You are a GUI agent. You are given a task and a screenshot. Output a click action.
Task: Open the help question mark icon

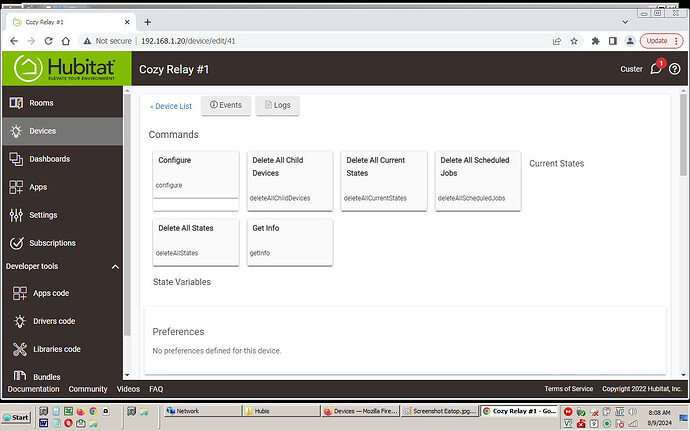pos(674,69)
